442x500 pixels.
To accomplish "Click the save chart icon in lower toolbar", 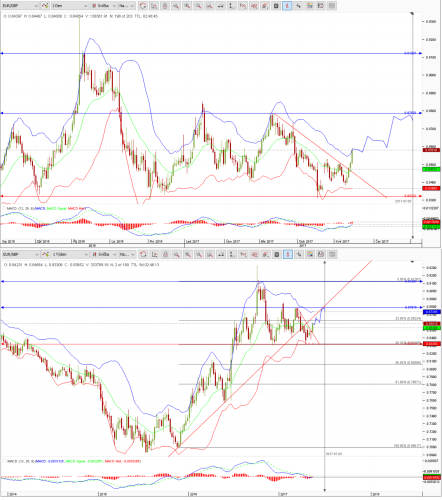I will point(321,254).
